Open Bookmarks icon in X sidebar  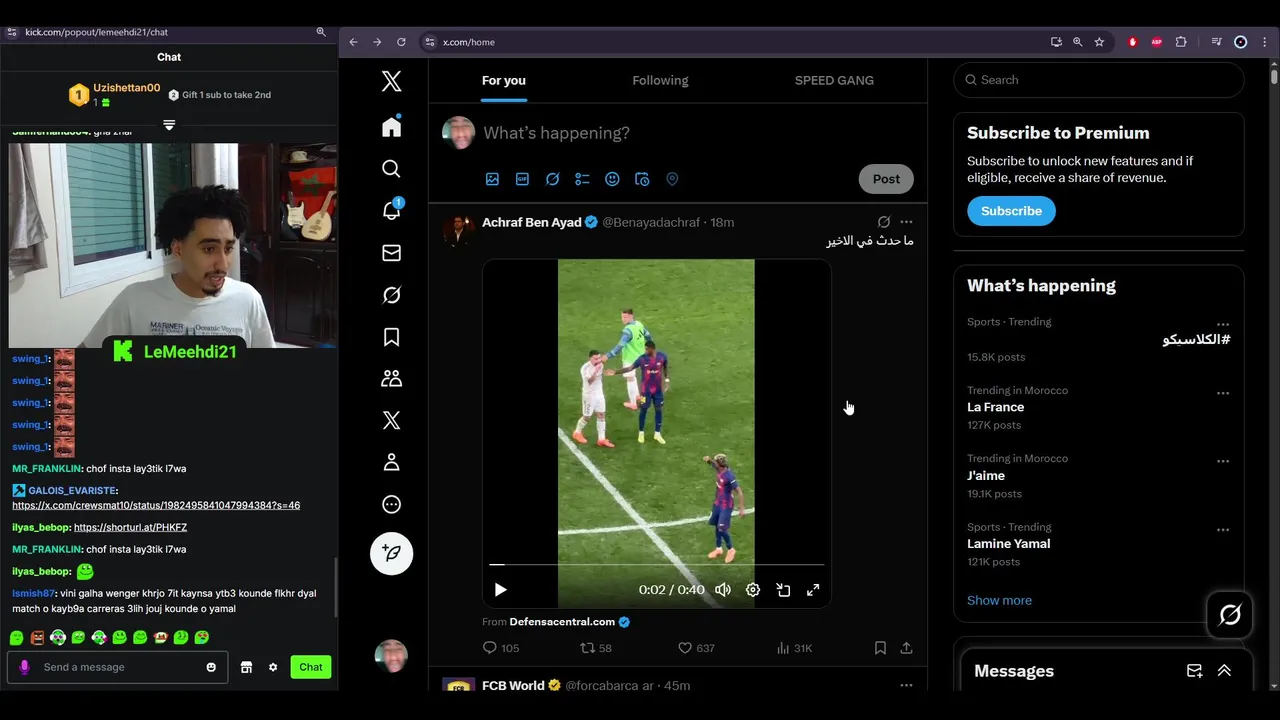(391, 337)
